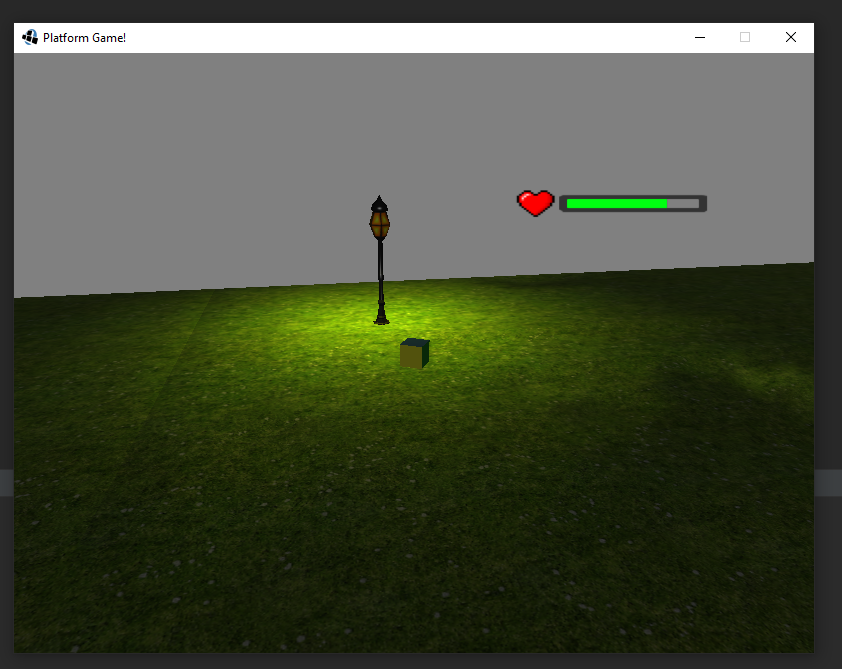Select the street lamp lantern head
The image size is (842, 669).
(379, 219)
